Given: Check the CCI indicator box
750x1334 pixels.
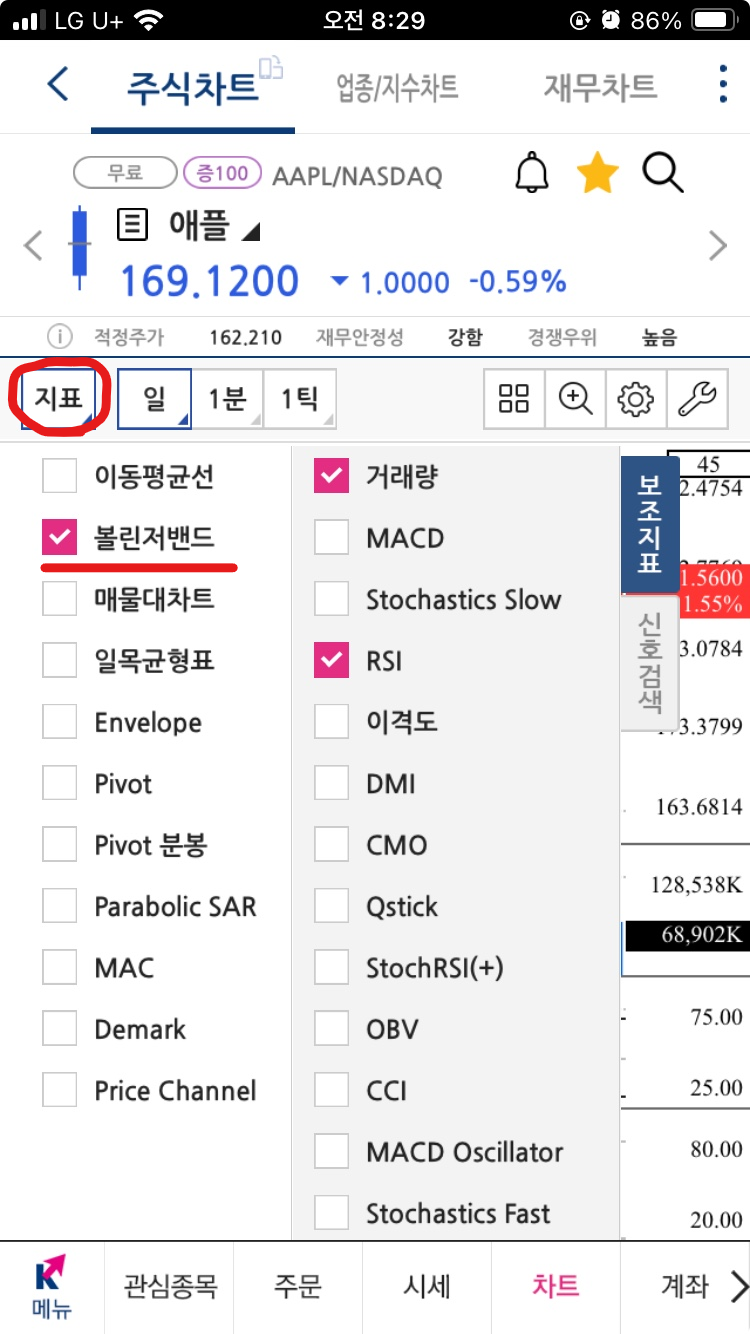Looking at the screenshot, I should tap(332, 1090).
